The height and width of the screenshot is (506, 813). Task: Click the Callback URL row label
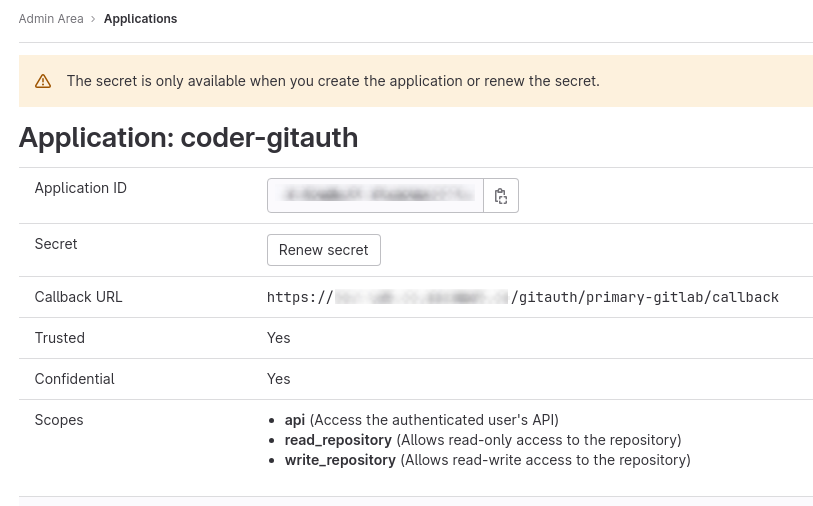[79, 297]
